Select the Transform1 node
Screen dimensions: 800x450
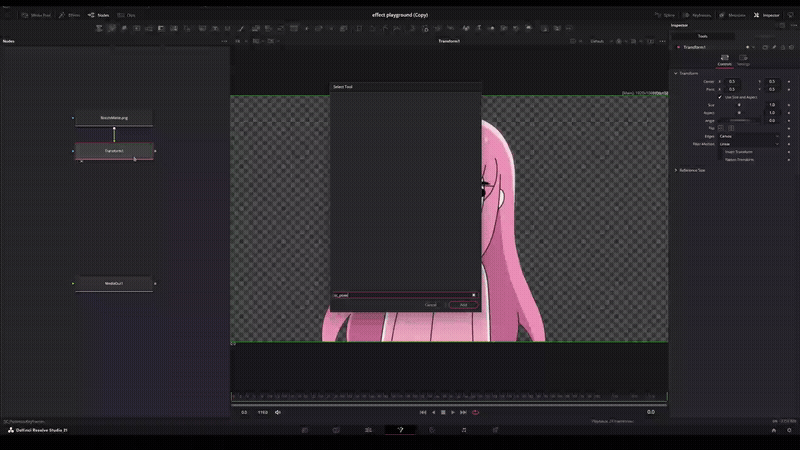click(114, 151)
